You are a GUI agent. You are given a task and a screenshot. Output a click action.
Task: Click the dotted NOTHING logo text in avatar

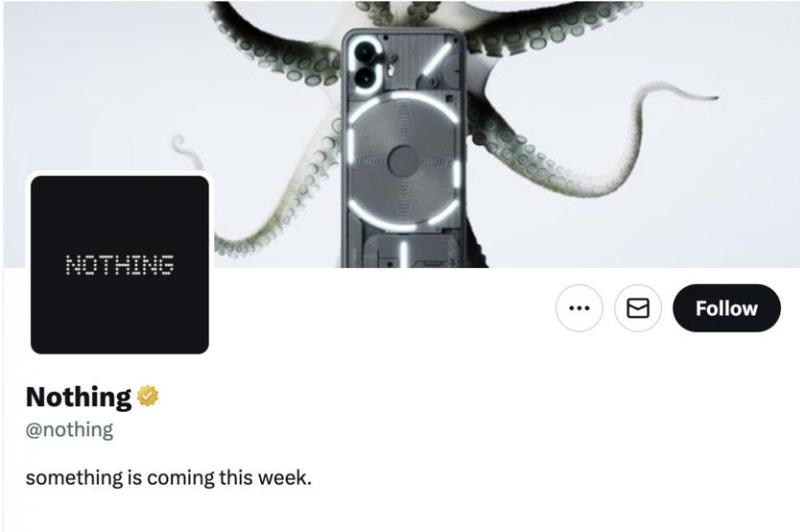click(x=120, y=265)
